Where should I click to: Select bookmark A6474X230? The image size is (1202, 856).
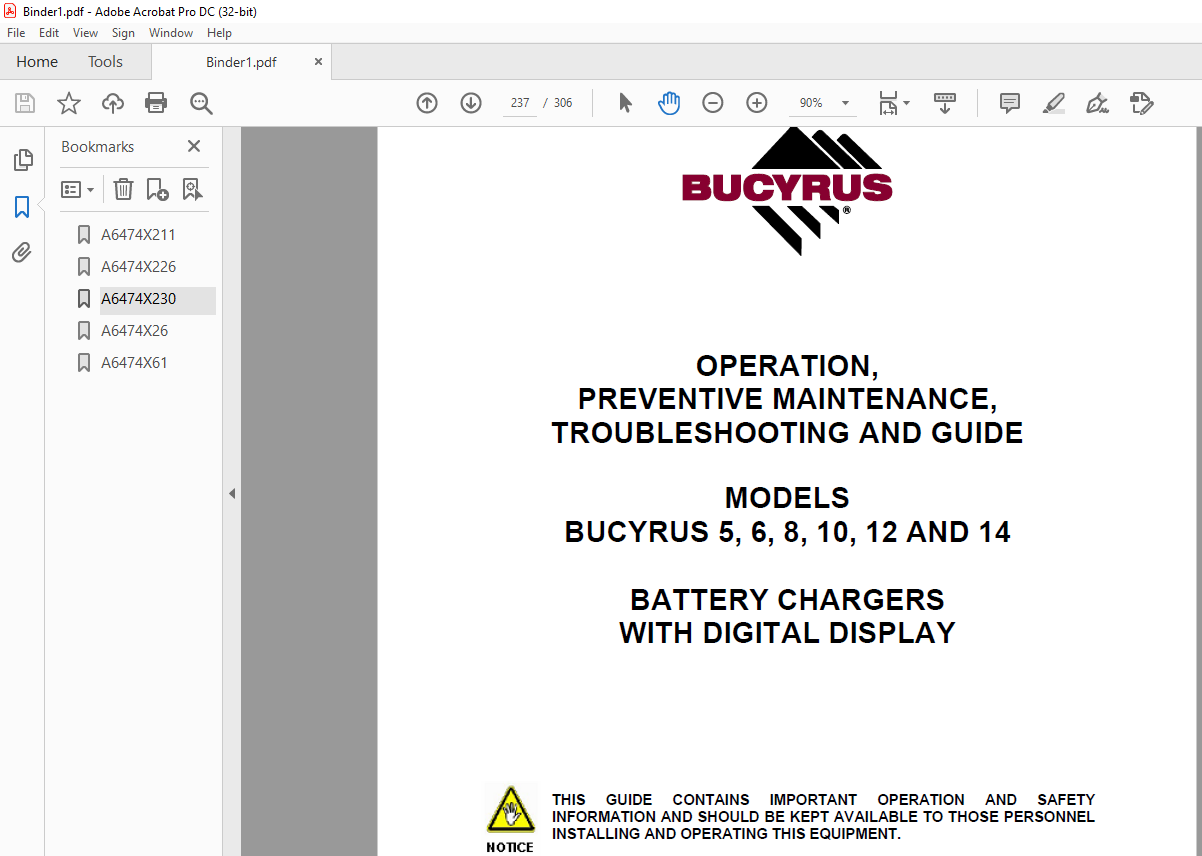(x=138, y=299)
